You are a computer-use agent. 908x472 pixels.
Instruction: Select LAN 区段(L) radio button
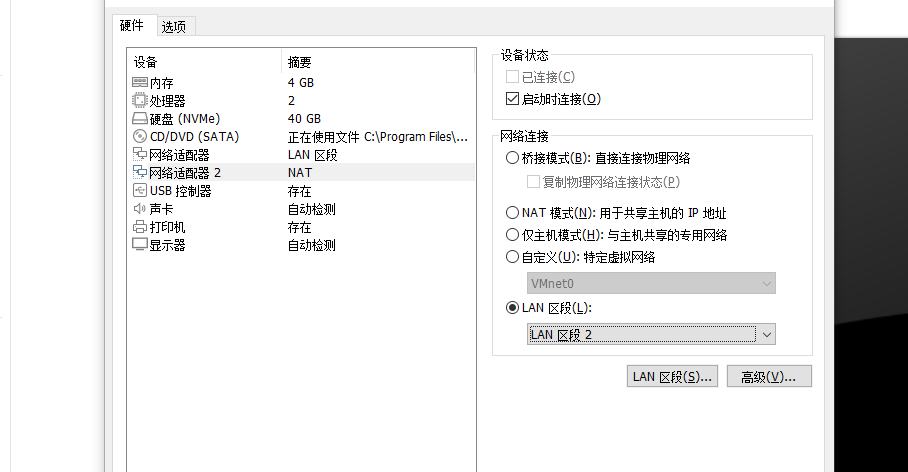[512, 308]
